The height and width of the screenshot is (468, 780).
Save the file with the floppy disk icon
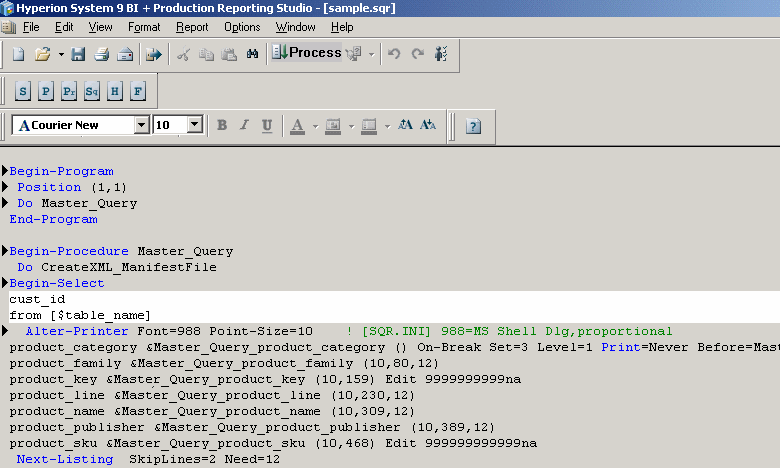coord(78,54)
